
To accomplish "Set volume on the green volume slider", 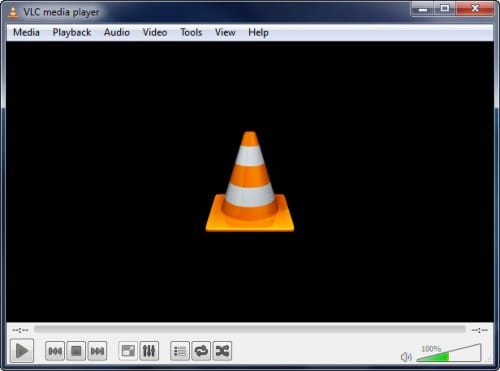I will tap(449, 353).
